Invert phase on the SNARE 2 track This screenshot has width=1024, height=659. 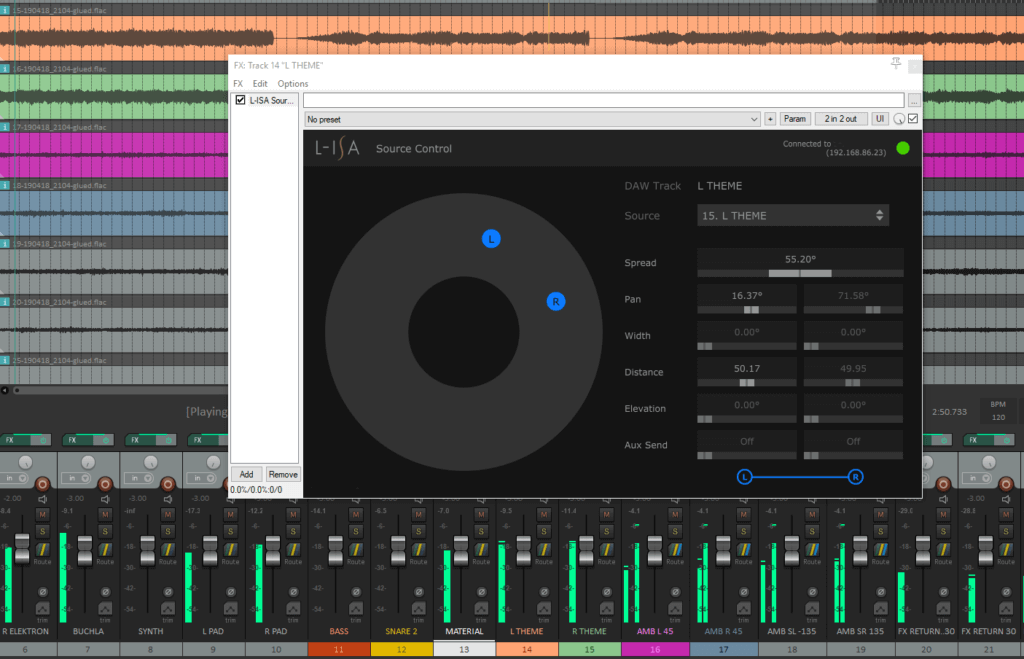[419, 592]
